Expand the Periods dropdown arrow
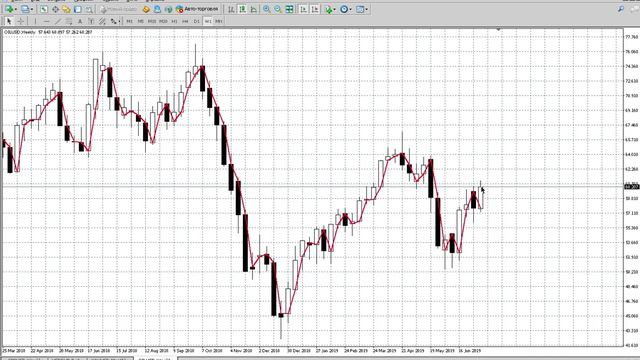This screenshot has width=640, height=360. (351, 9)
